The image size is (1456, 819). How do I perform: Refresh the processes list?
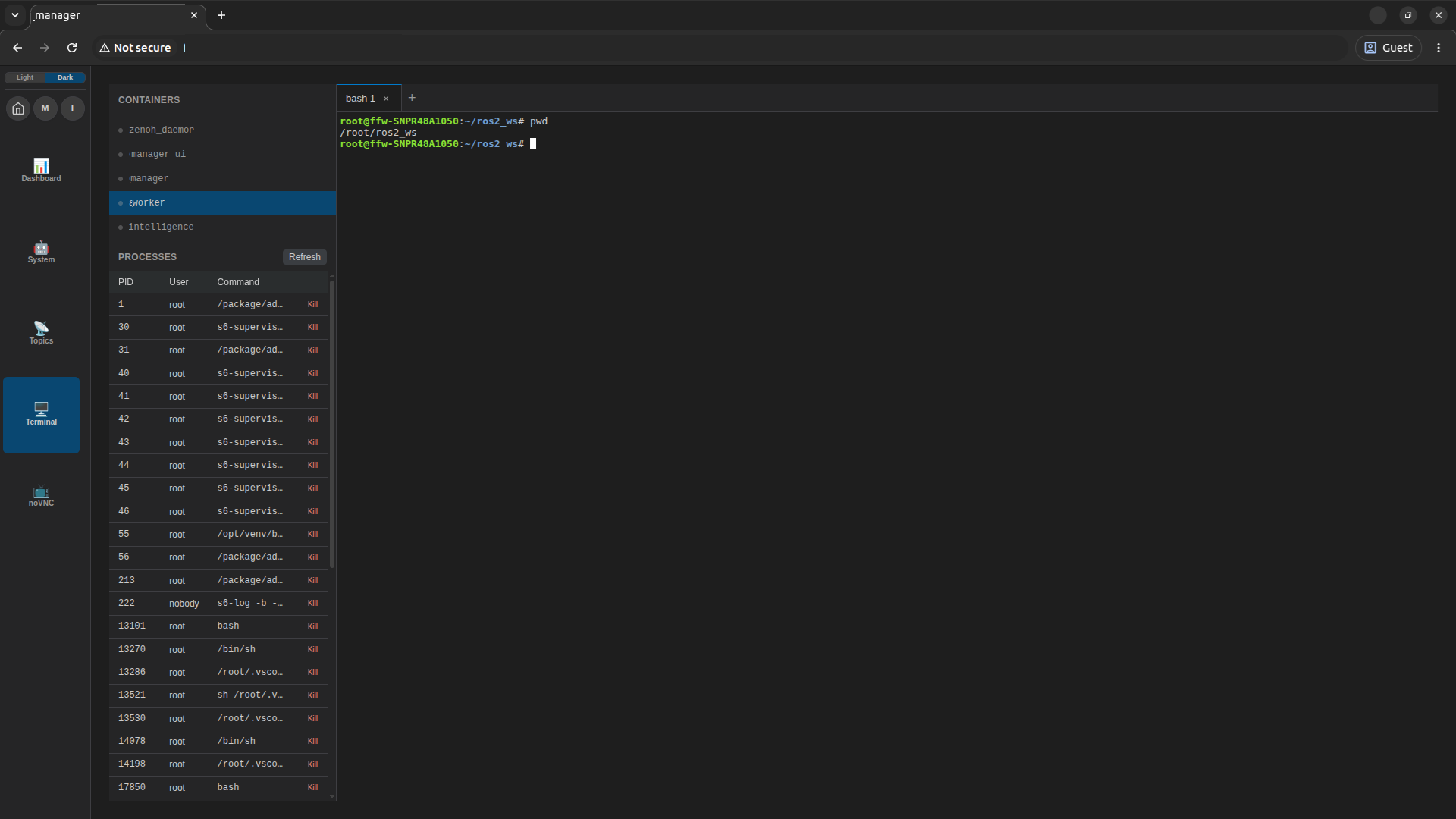coord(305,257)
